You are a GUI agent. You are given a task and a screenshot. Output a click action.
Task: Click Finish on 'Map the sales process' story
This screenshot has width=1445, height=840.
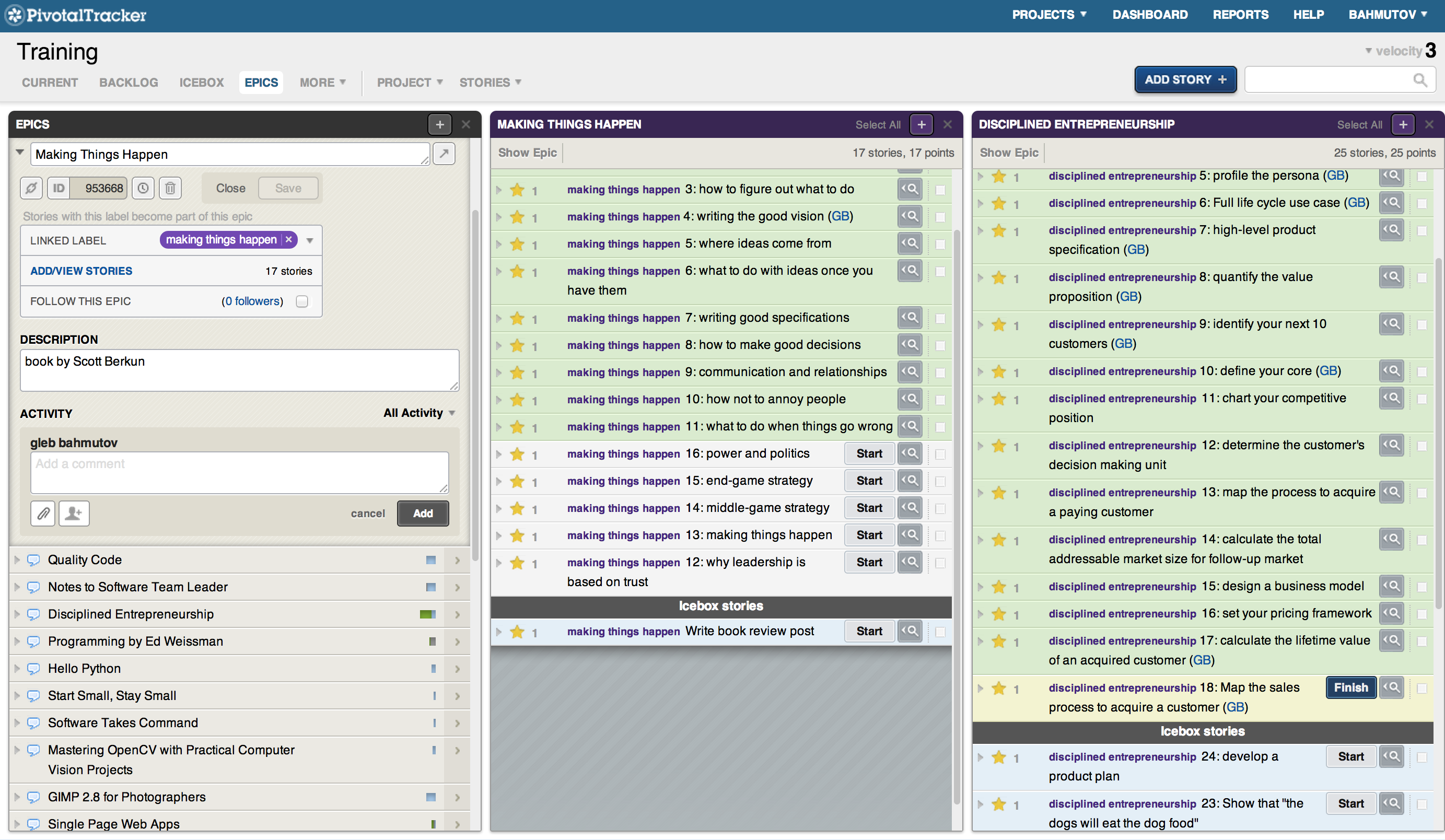1350,687
